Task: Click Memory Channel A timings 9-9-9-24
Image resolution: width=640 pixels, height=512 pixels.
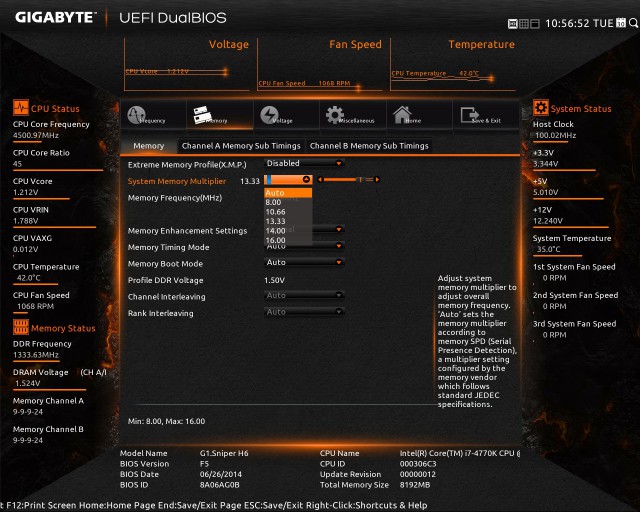Action: click(27, 412)
